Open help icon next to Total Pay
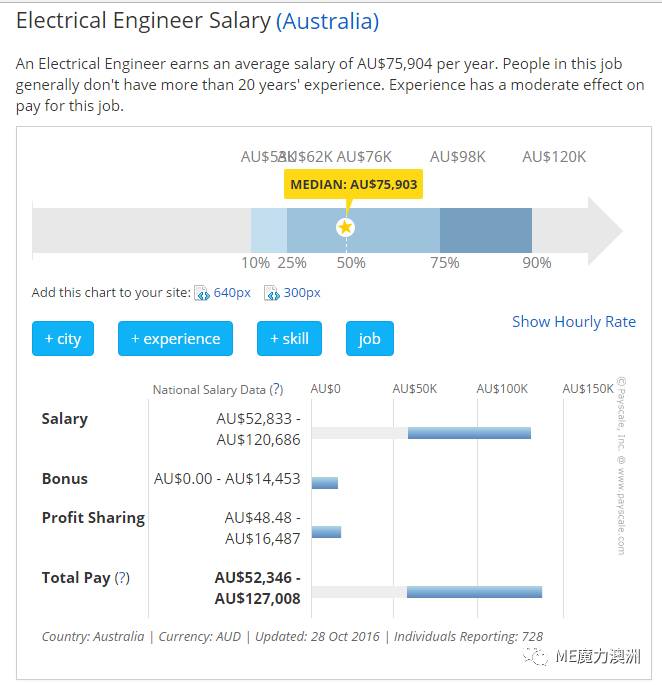Image resolution: width=662 pixels, height=685 pixels. 122,578
